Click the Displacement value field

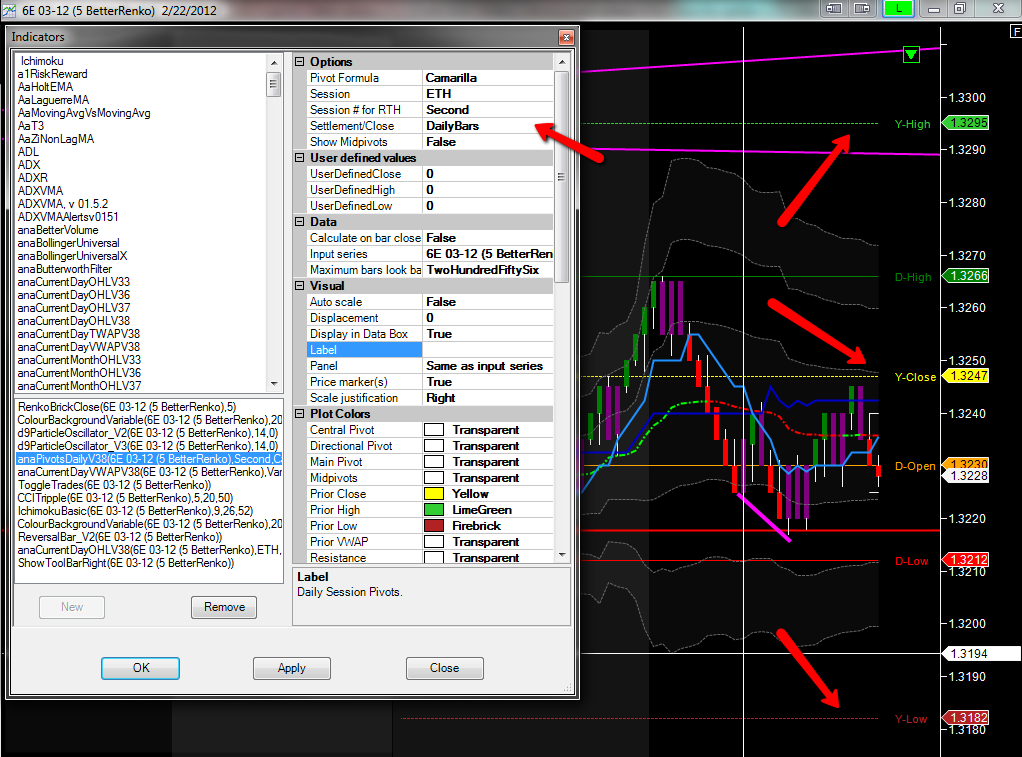[x=488, y=318]
